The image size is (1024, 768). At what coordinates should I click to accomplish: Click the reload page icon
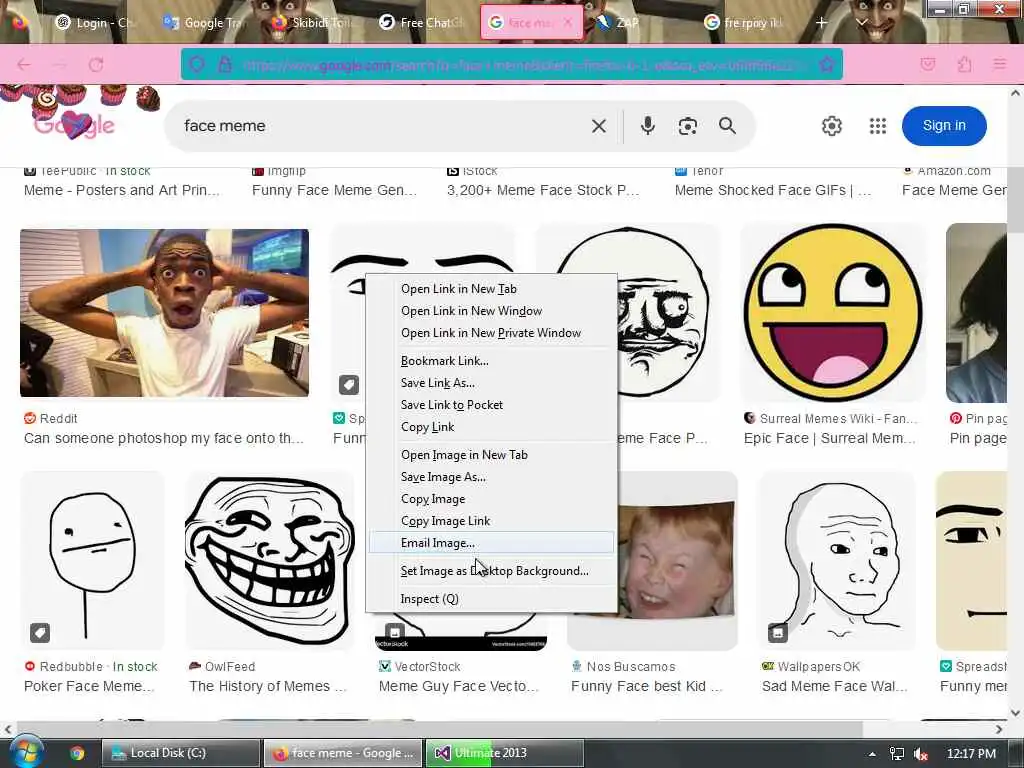click(x=96, y=64)
